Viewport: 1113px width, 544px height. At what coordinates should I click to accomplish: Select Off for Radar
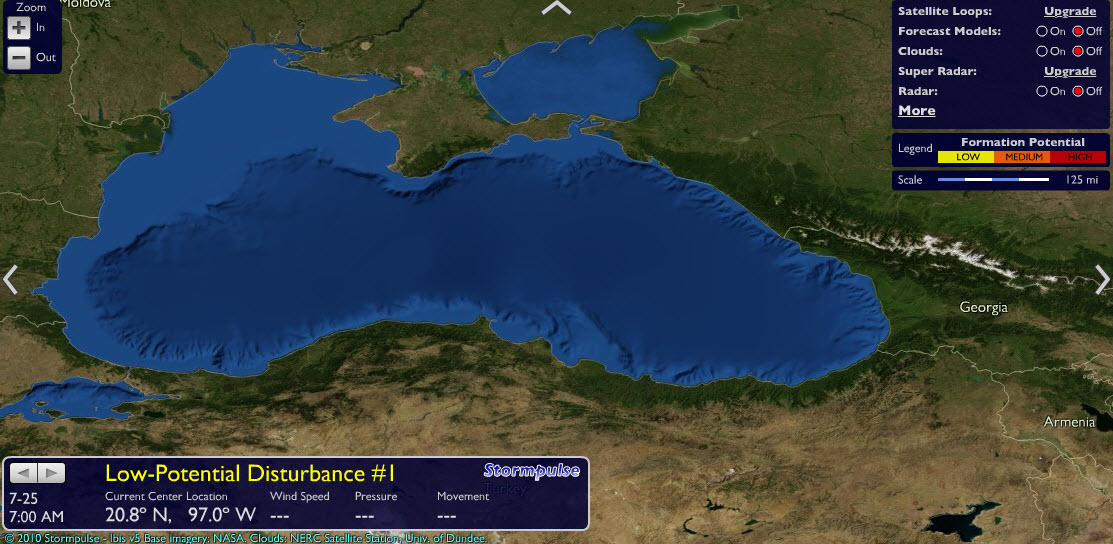[x=1078, y=91]
